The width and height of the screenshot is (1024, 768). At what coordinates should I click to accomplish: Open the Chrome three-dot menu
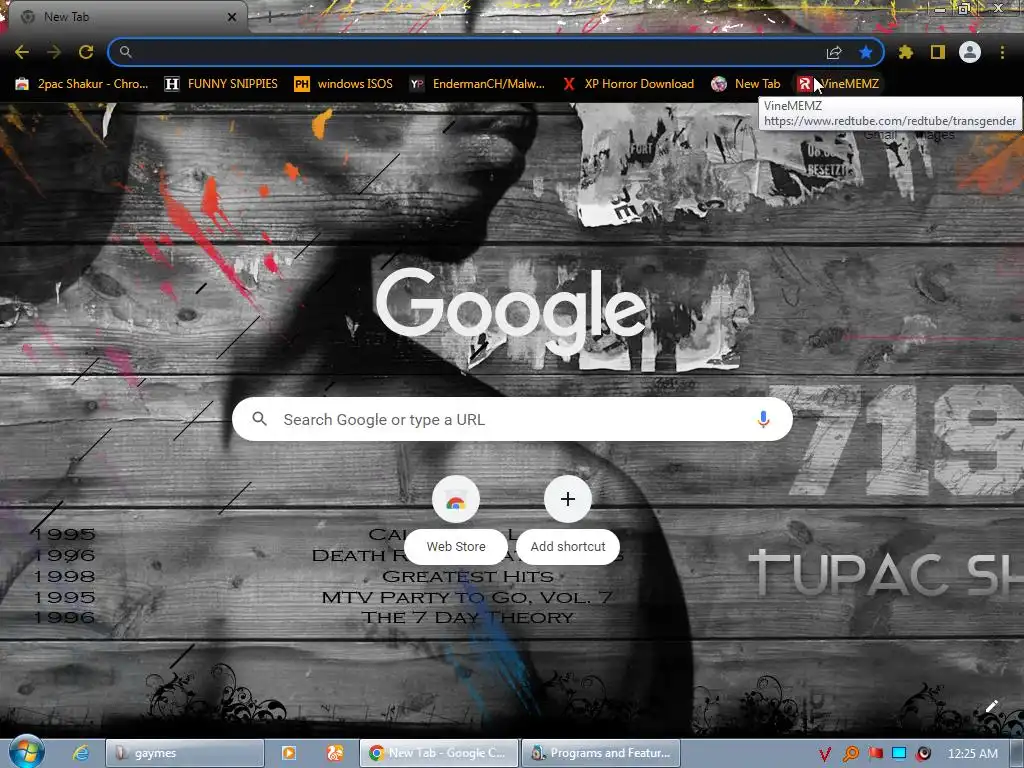point(1002,52)
